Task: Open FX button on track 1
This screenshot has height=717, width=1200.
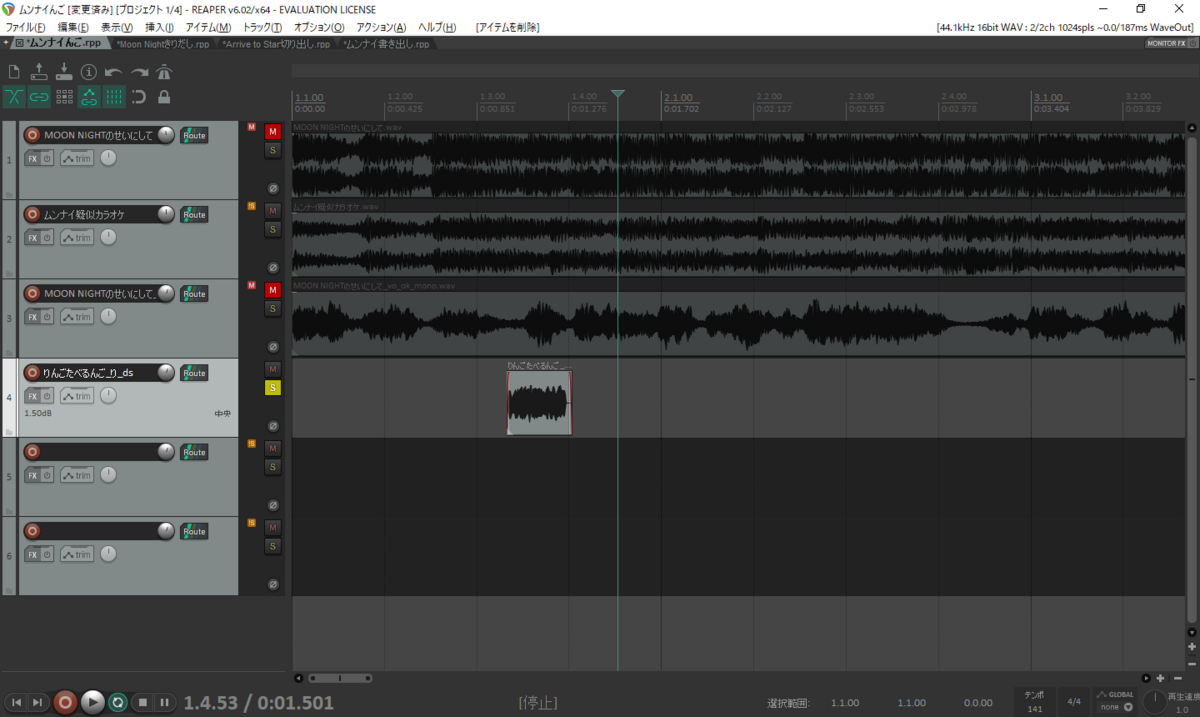Action: (32, 158)
